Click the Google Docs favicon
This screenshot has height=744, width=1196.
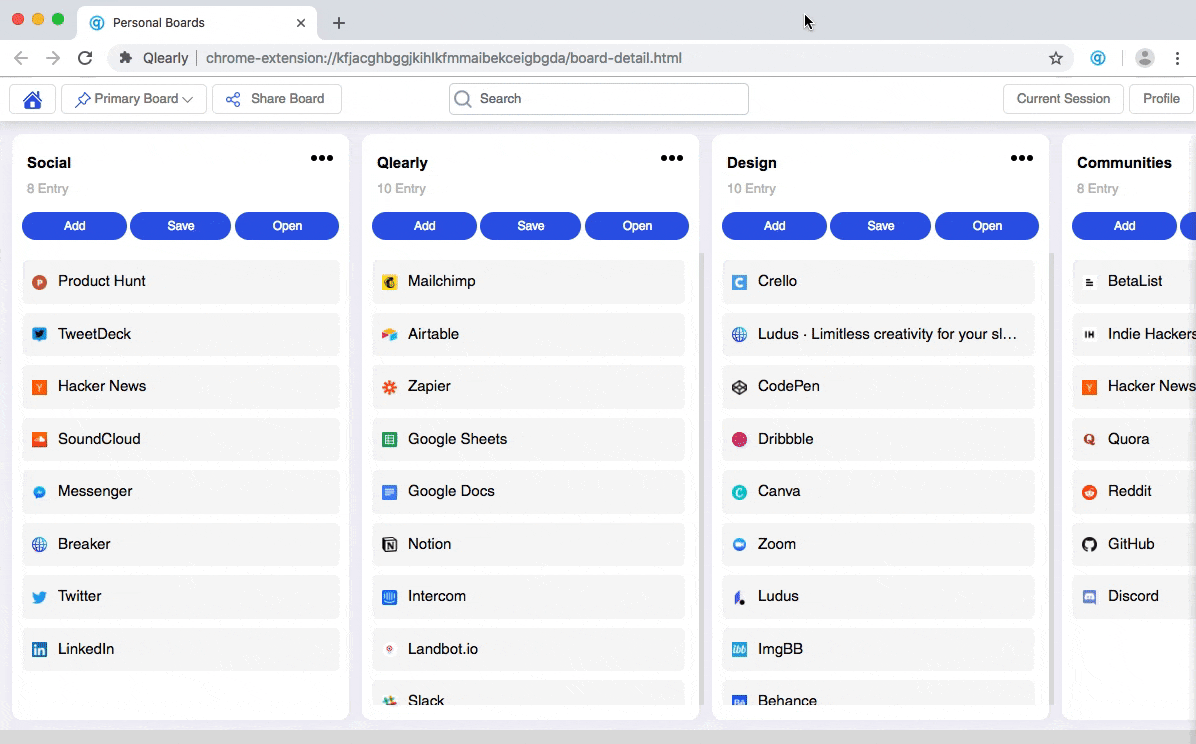click(390, 492)
